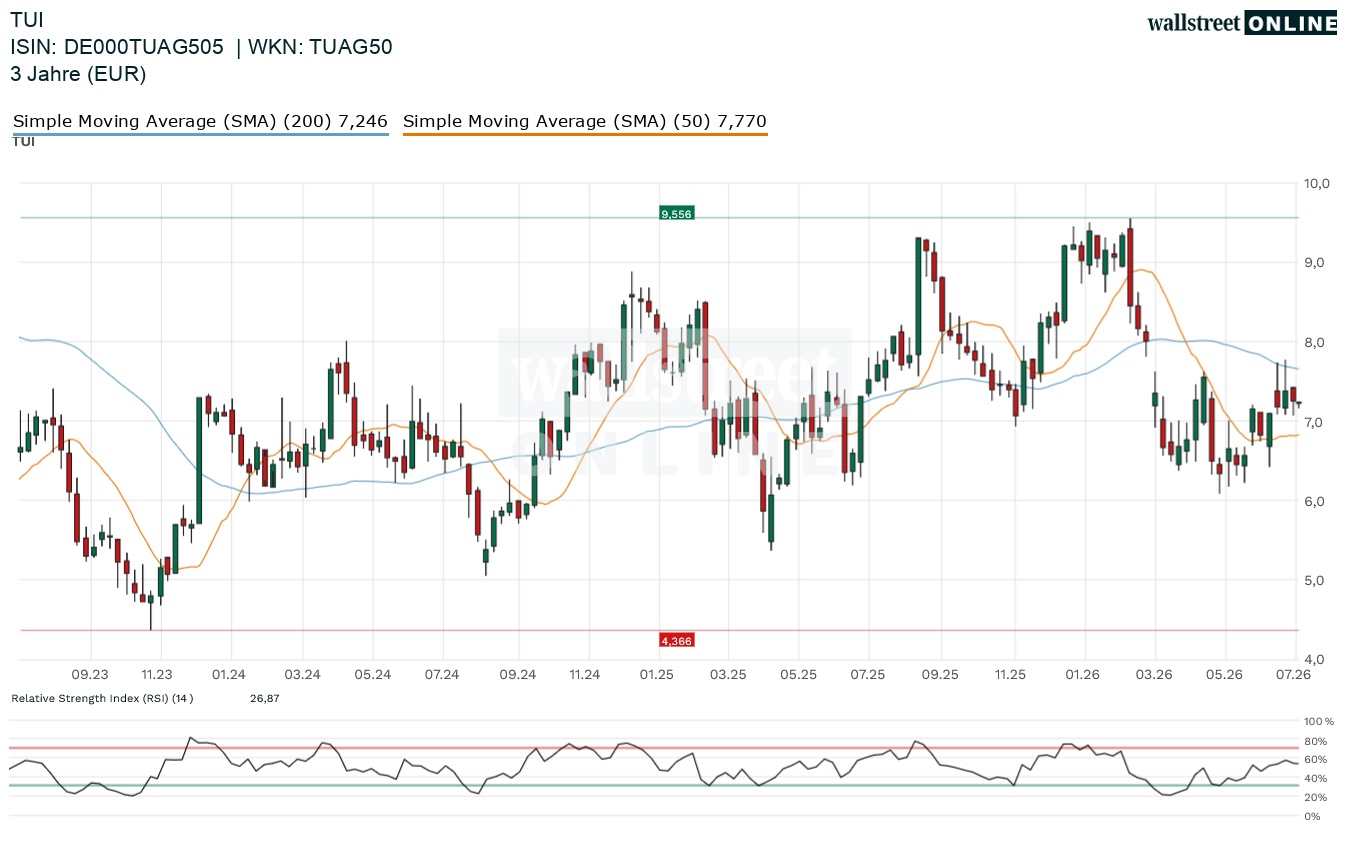Click the 5,0 price axis label
Image resolution: width=1349 pixels, height=843 pixels.
[x=1314, y=580]
